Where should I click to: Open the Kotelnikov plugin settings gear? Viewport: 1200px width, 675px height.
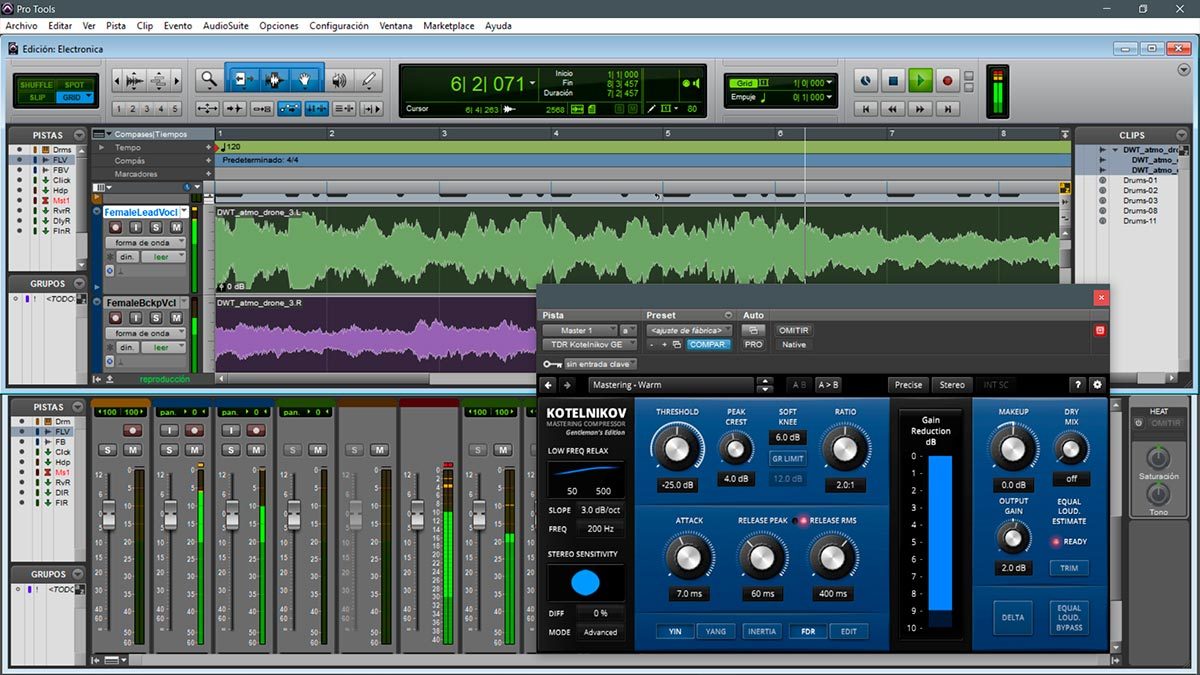click(x=1097, y=385)
